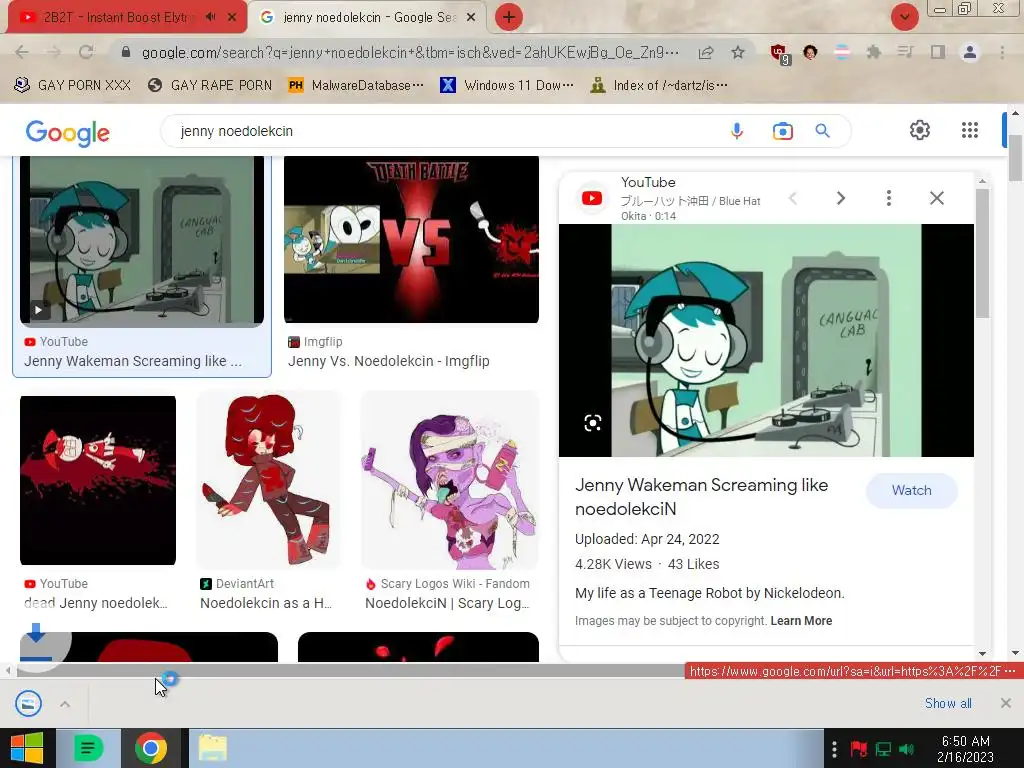
Task: Close the image preview panel
Action: (x=936, y=198)
